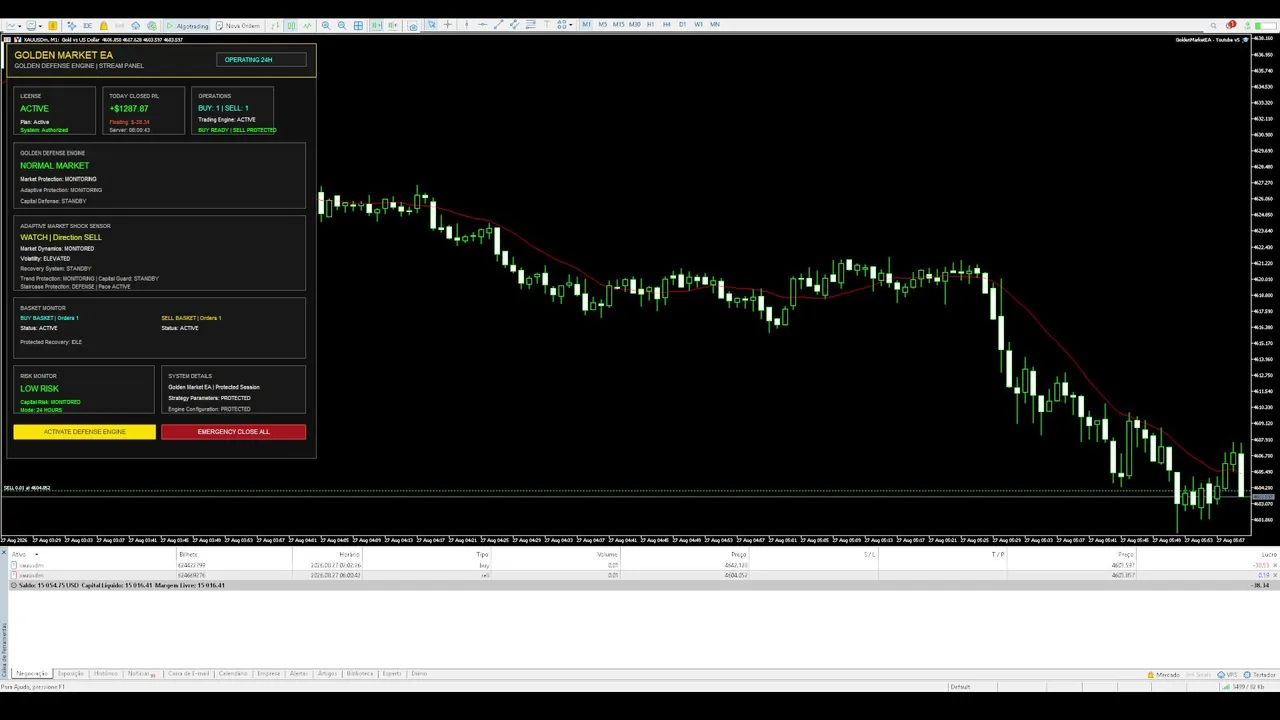This screenshot has height=720, width=1280.
Task: Select the horizontal line drawing tool
Action: 482,25
